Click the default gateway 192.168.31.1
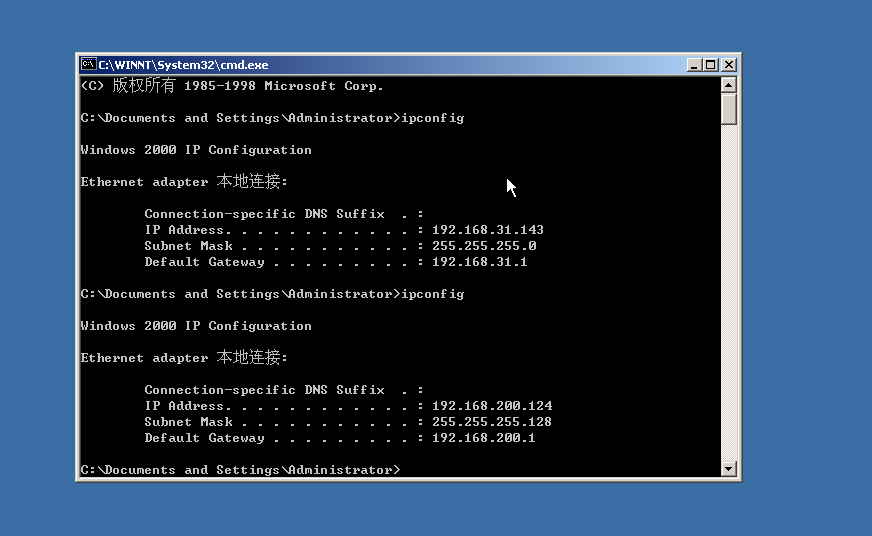The image size is (872, 536). 479,262
